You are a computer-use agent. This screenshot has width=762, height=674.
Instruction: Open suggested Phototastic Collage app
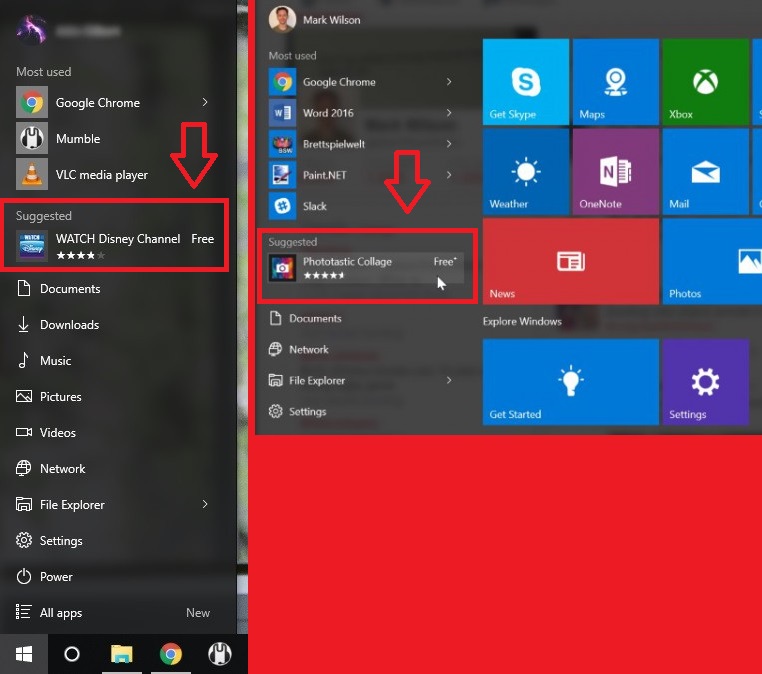click(x=365, y=268)
